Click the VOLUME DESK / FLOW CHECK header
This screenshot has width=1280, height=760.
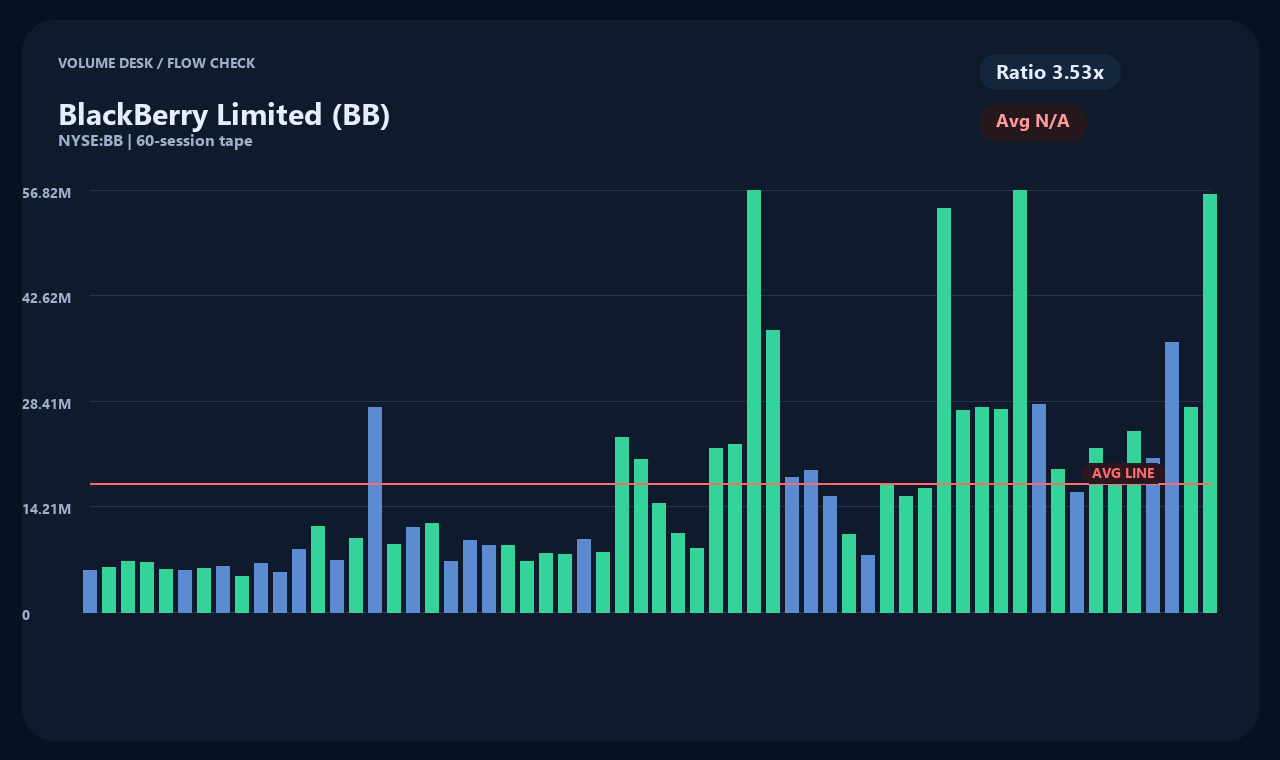coord(156,63)
